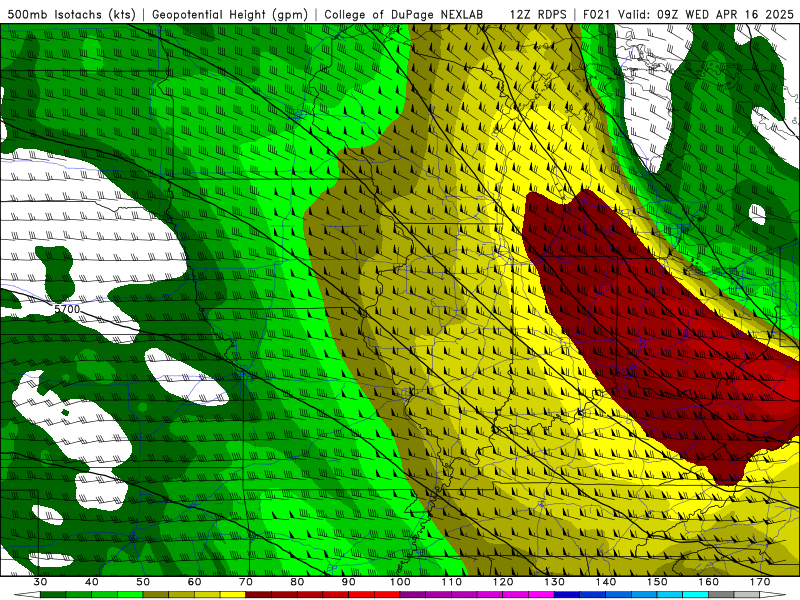This screenshot has width=800, height=600.
Task: Select the bright yellow swatch ending at 70
Action: 233,594
